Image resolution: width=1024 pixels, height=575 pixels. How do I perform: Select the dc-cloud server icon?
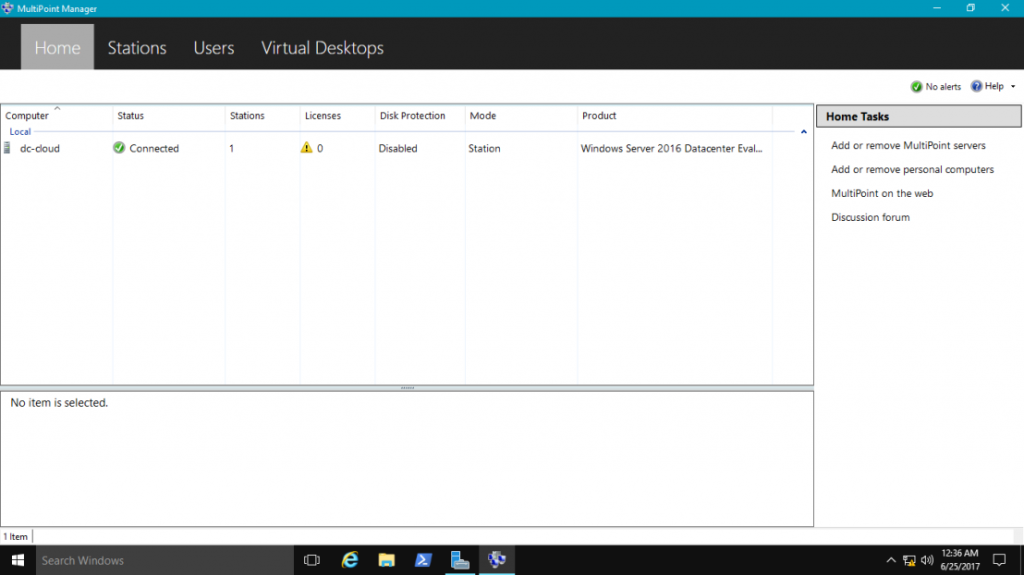click(x=7, y=148)
